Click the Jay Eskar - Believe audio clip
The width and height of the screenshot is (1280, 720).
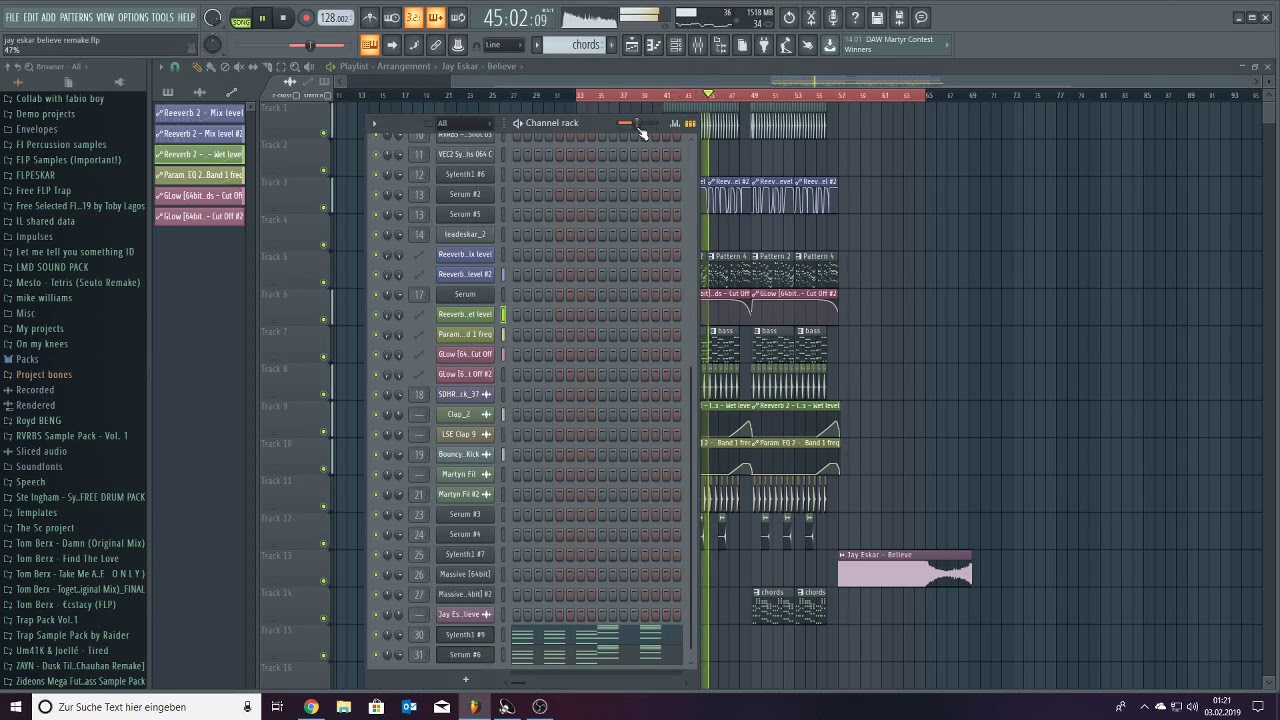[905, 568]
